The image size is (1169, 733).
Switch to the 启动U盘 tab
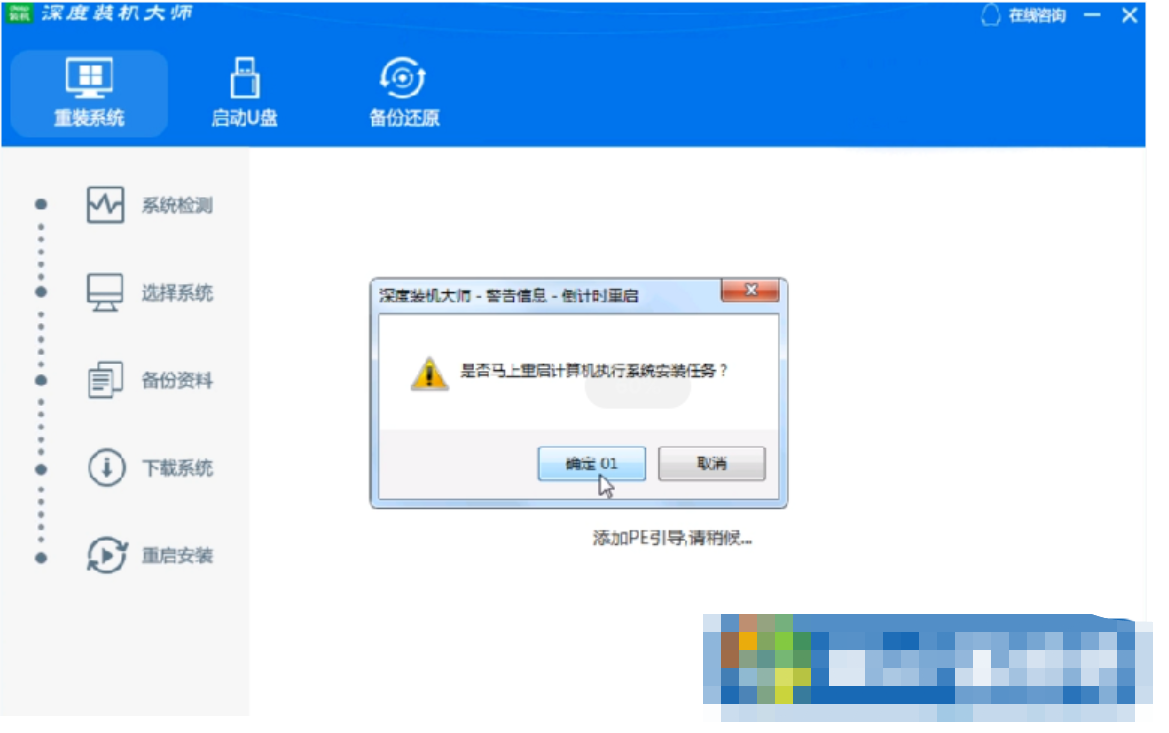(245, 93)
